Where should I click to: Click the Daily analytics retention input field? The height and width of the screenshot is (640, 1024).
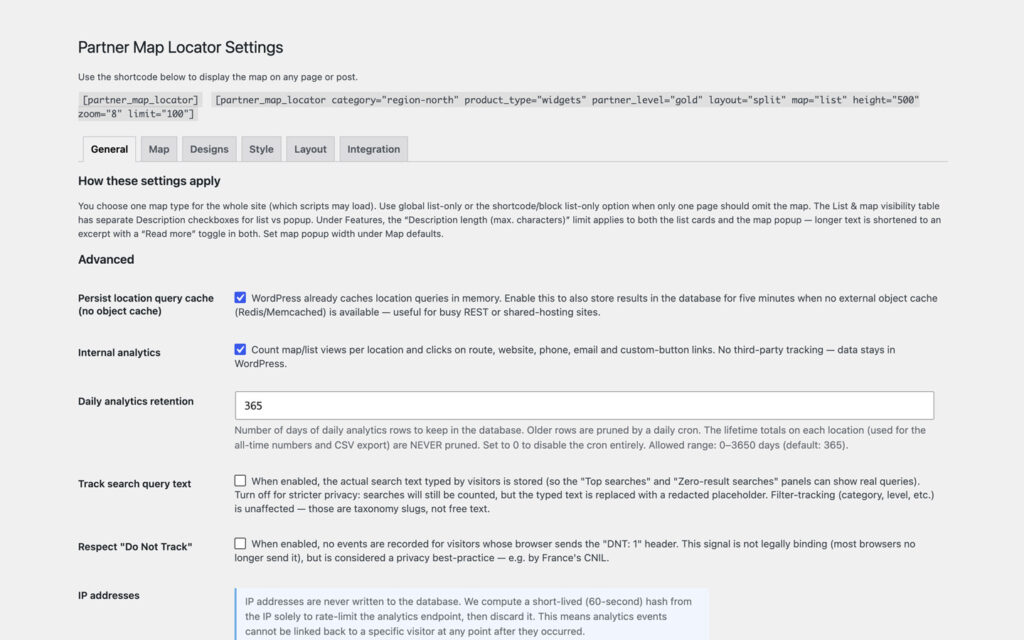tap(584, 406)
